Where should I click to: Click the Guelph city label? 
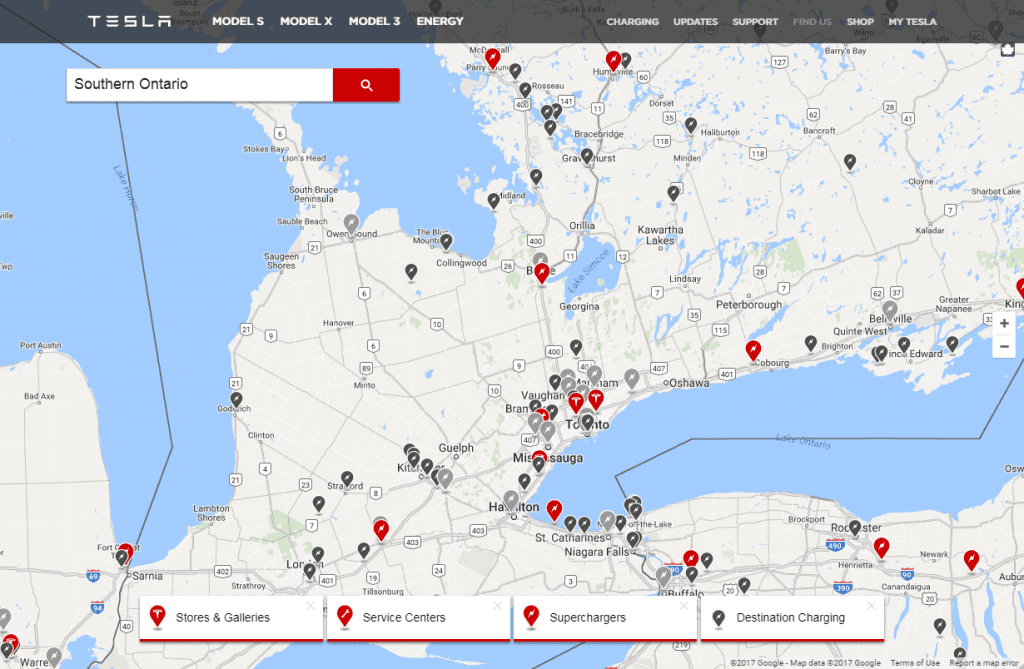[456, 448]
